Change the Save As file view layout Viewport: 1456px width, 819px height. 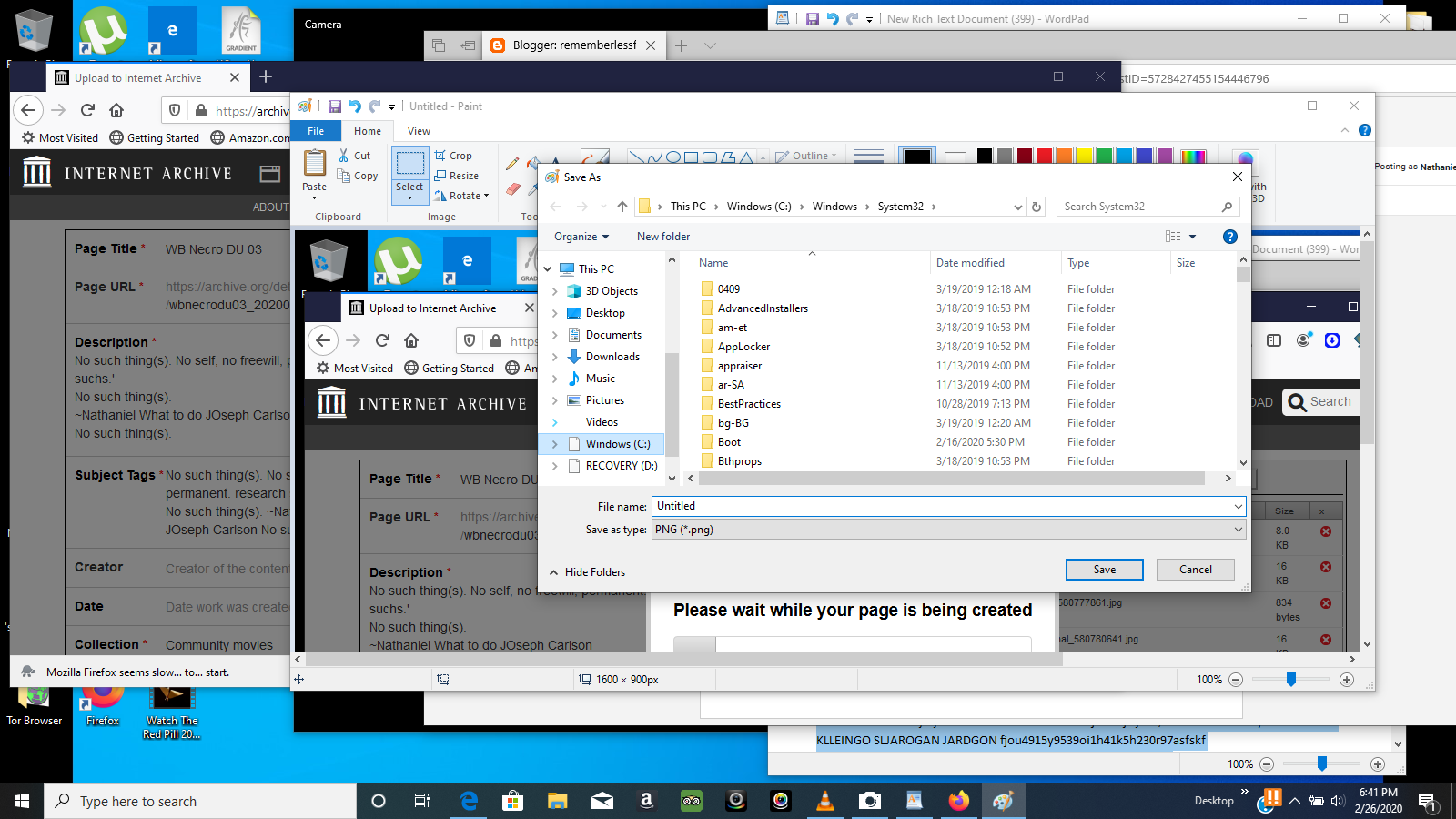point(1174,237)
